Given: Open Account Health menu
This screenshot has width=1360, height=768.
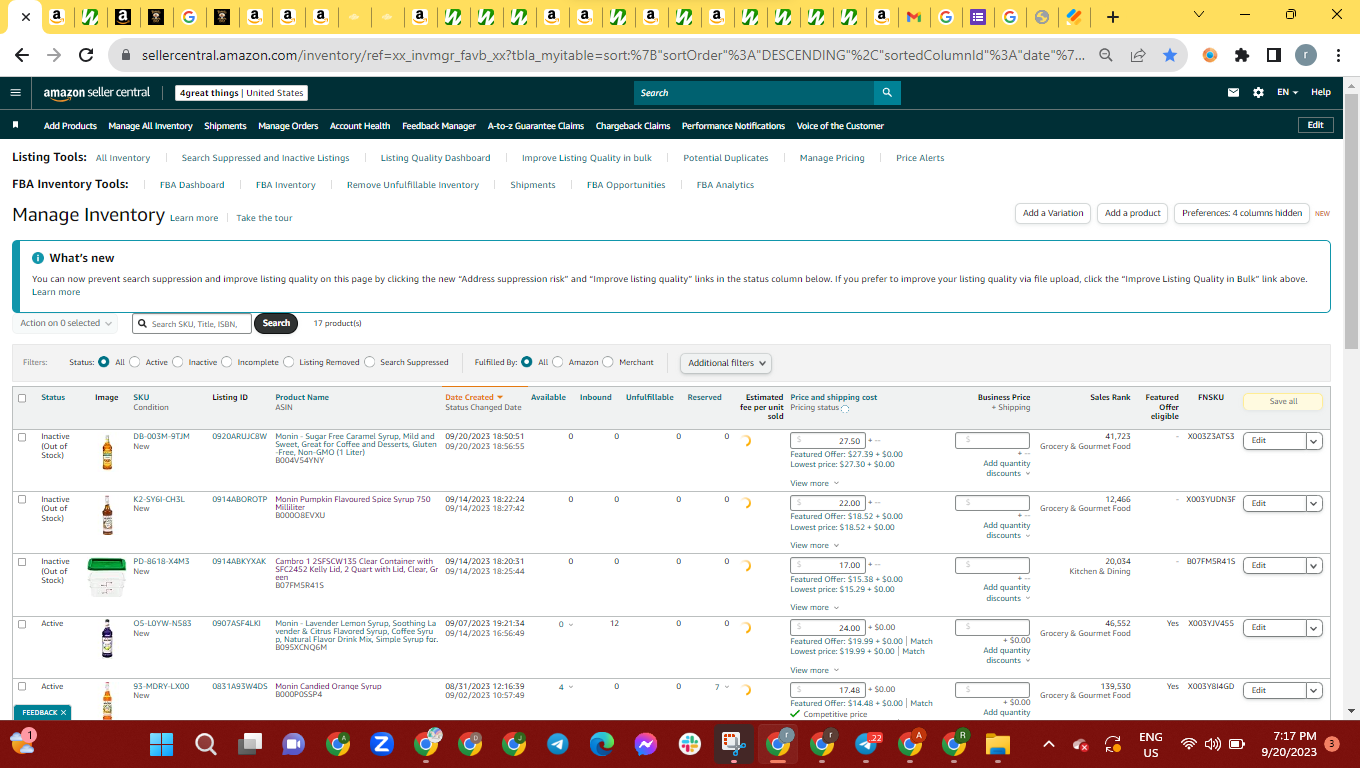Looking at the screenshot, I should click(x=360, y=126).
